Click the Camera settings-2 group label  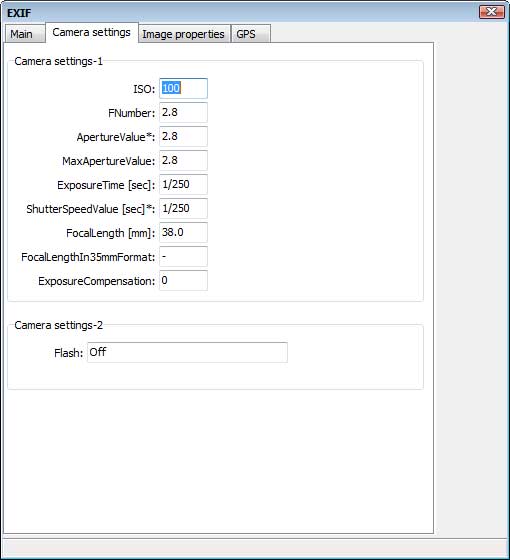(59, 325)
